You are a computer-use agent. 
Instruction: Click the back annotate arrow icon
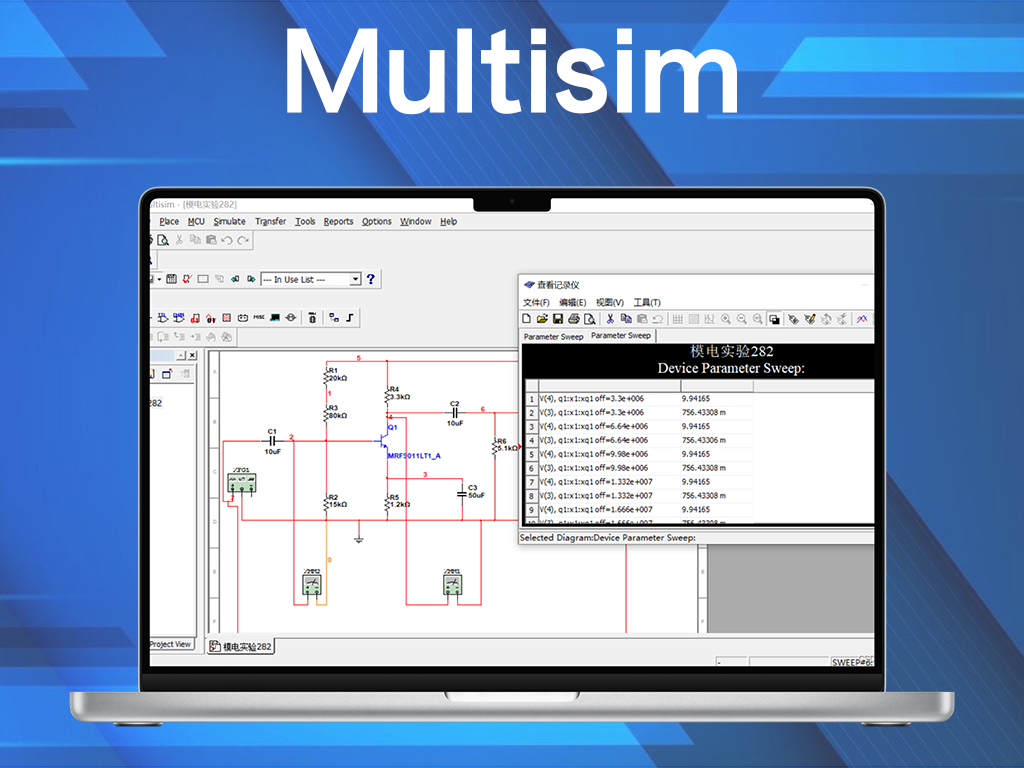point(235,279)
